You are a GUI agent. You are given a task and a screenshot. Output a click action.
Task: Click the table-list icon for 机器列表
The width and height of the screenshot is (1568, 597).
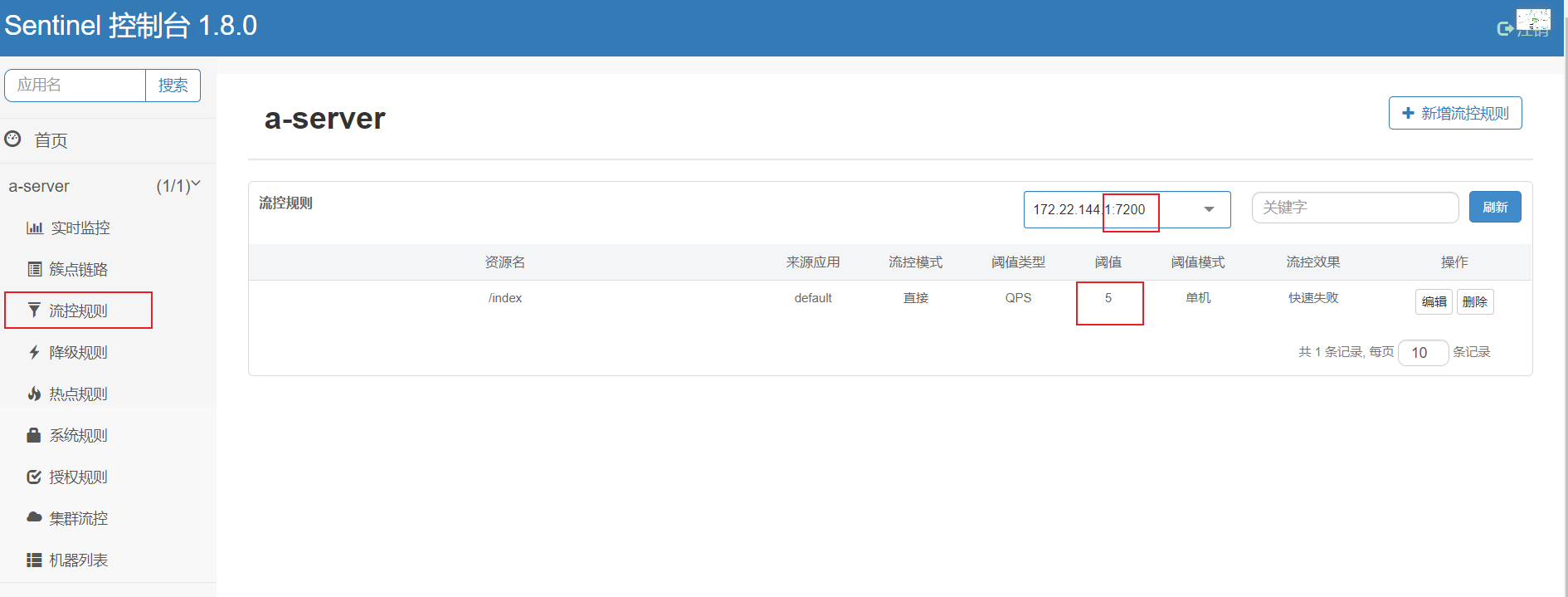[x=34, y=560]
